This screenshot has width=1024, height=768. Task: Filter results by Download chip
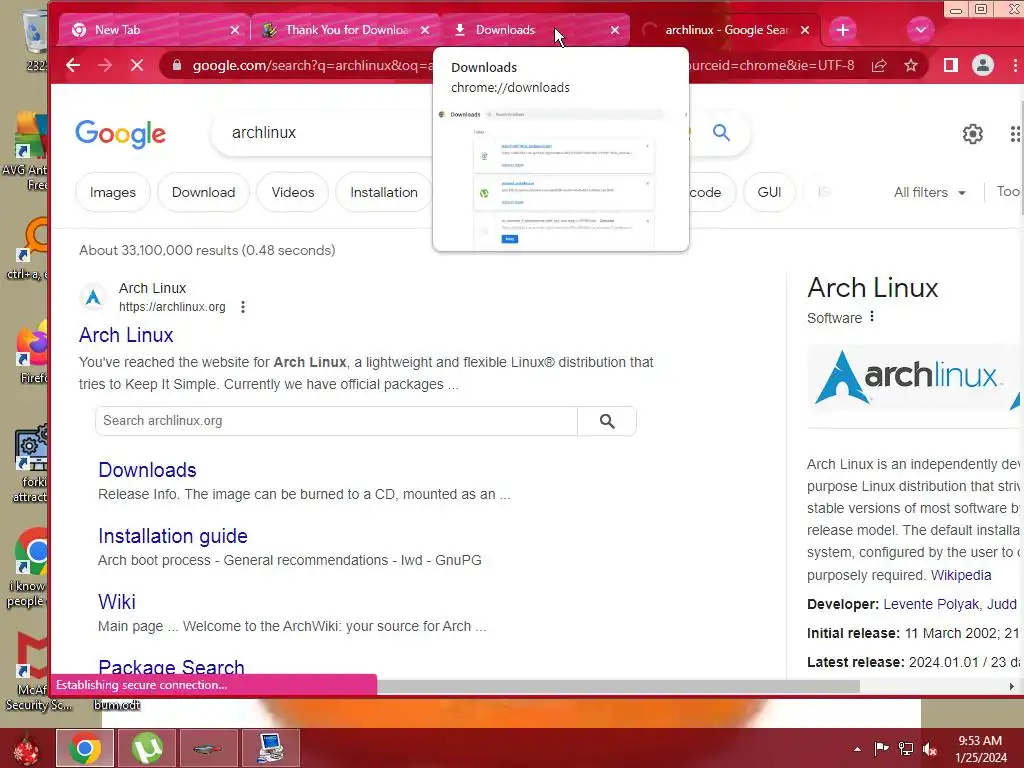(203, 193)
